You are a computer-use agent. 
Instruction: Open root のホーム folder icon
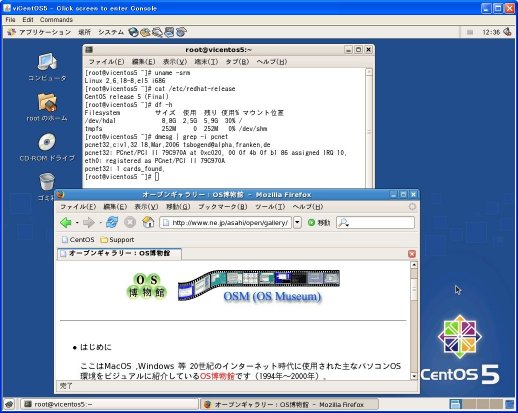point(47,107)
